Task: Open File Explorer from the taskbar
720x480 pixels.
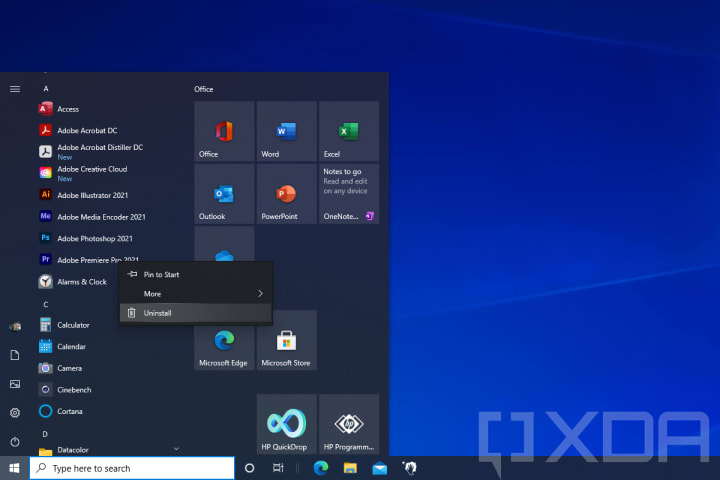Action: (x=350, y=468)
